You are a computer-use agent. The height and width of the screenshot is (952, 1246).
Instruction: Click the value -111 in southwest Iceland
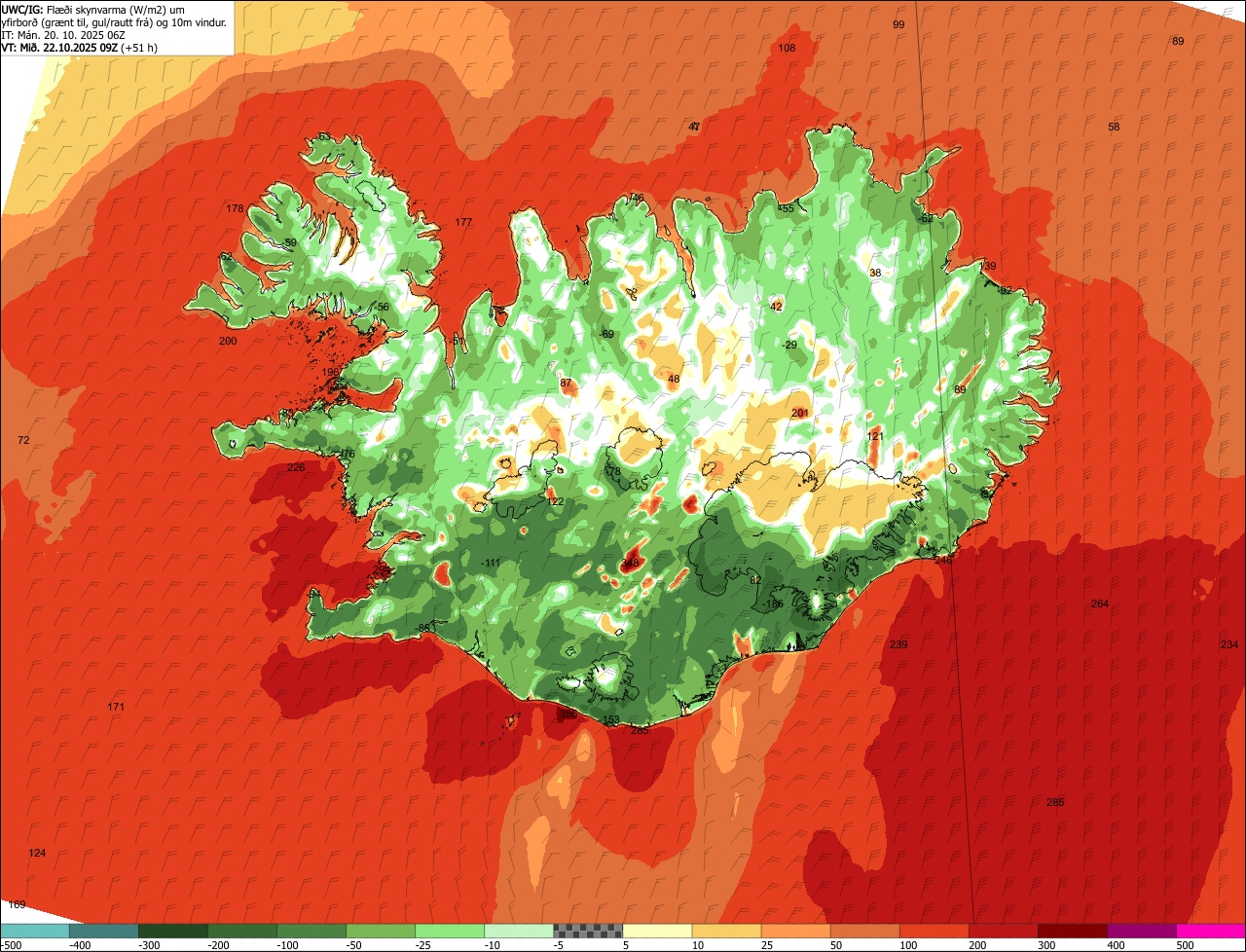[x=490, y=563]
